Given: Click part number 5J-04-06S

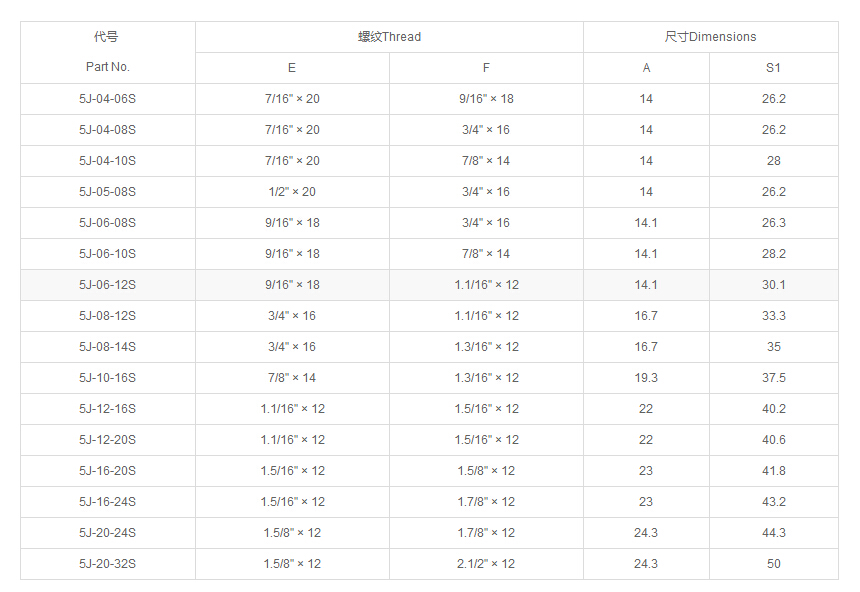Looking at the screenshot, I should tap(107, 99).
